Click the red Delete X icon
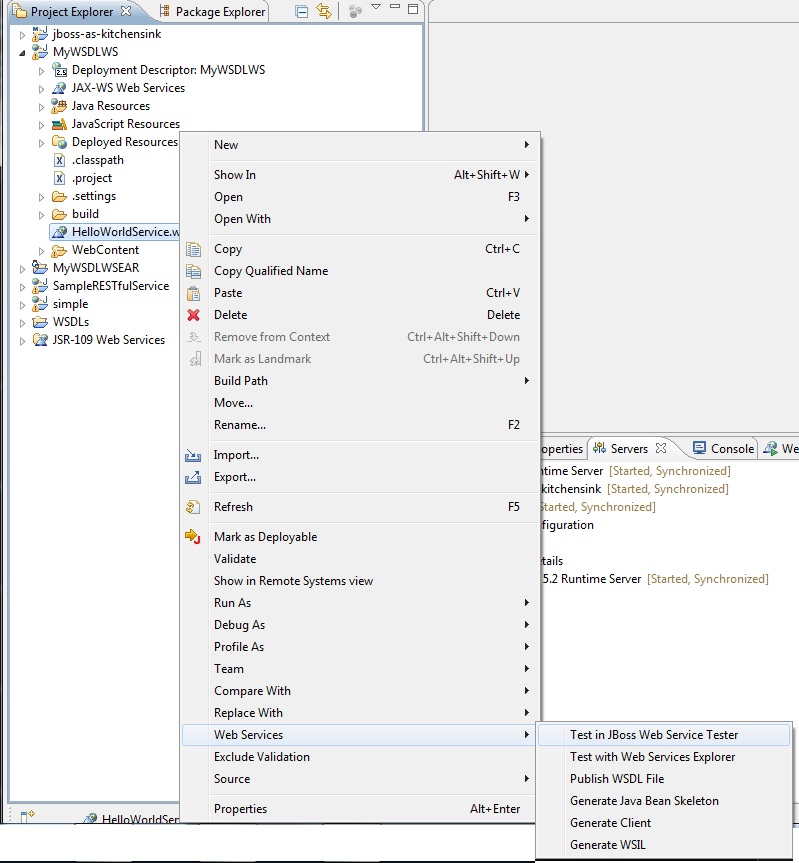 193,315
